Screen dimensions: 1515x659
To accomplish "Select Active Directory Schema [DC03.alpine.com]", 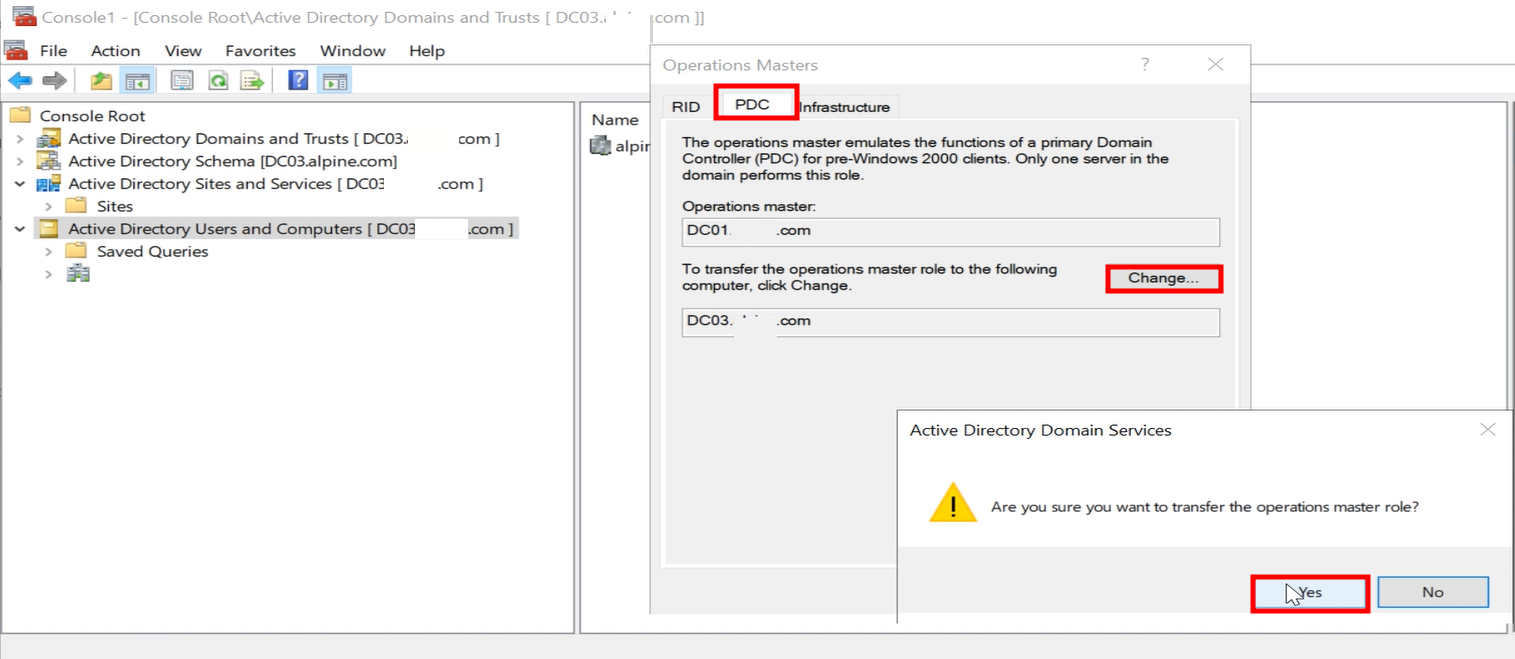I will 232,161.
